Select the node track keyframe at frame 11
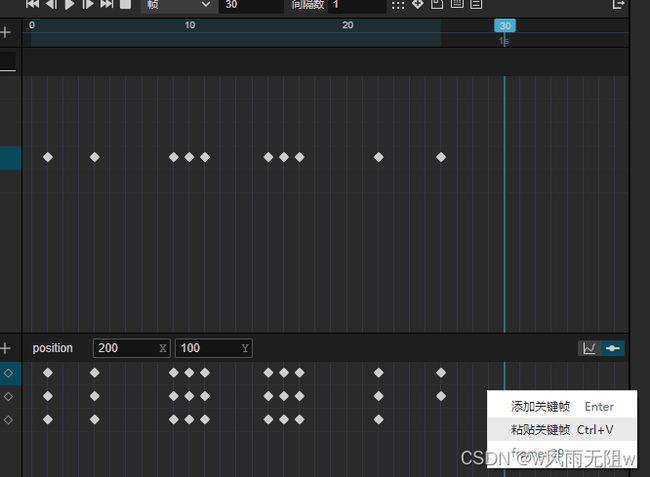650x477 pixels. (x=205, y=157)
